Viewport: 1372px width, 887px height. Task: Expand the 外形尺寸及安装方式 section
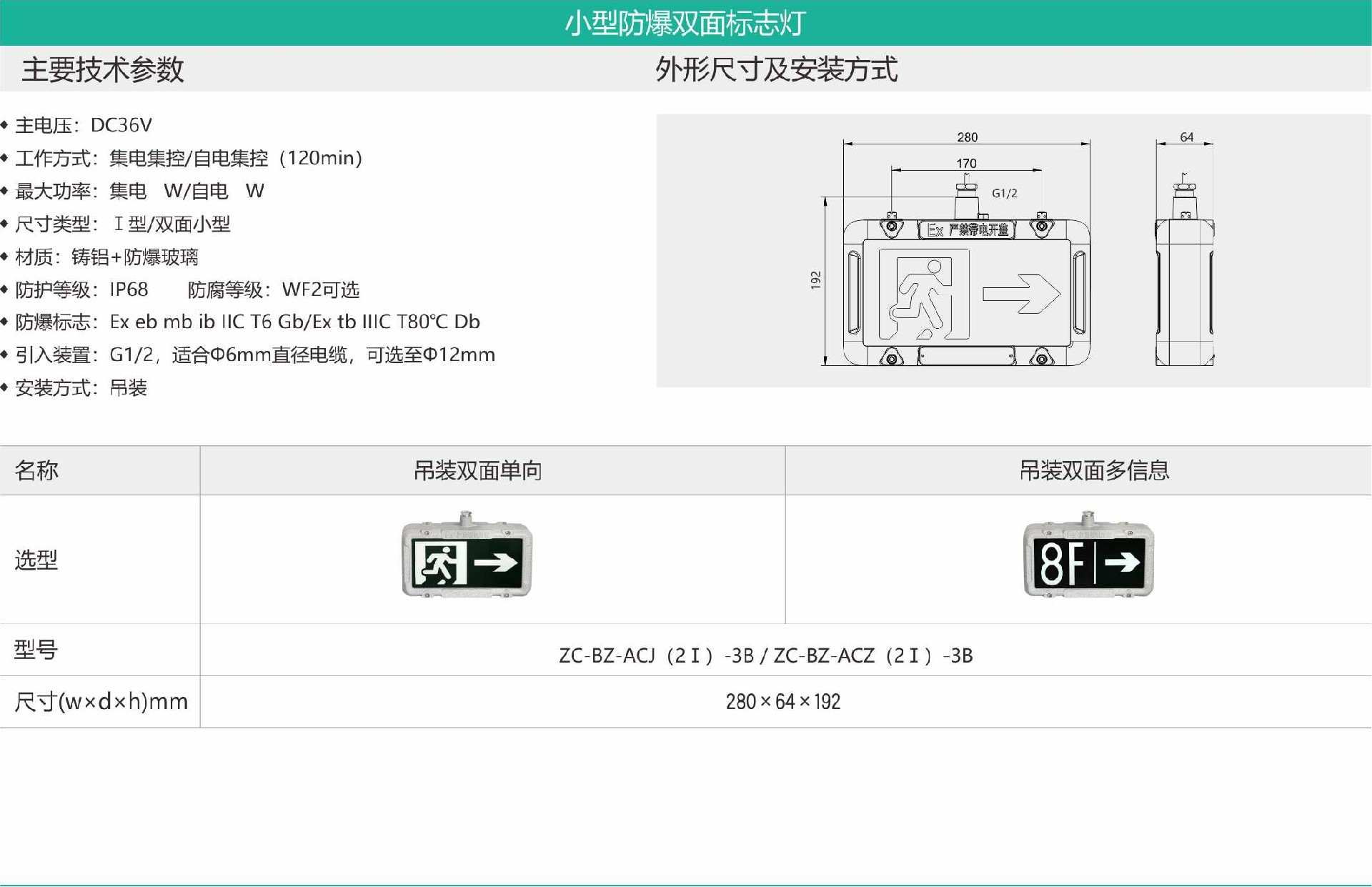(x=779, y=69)
